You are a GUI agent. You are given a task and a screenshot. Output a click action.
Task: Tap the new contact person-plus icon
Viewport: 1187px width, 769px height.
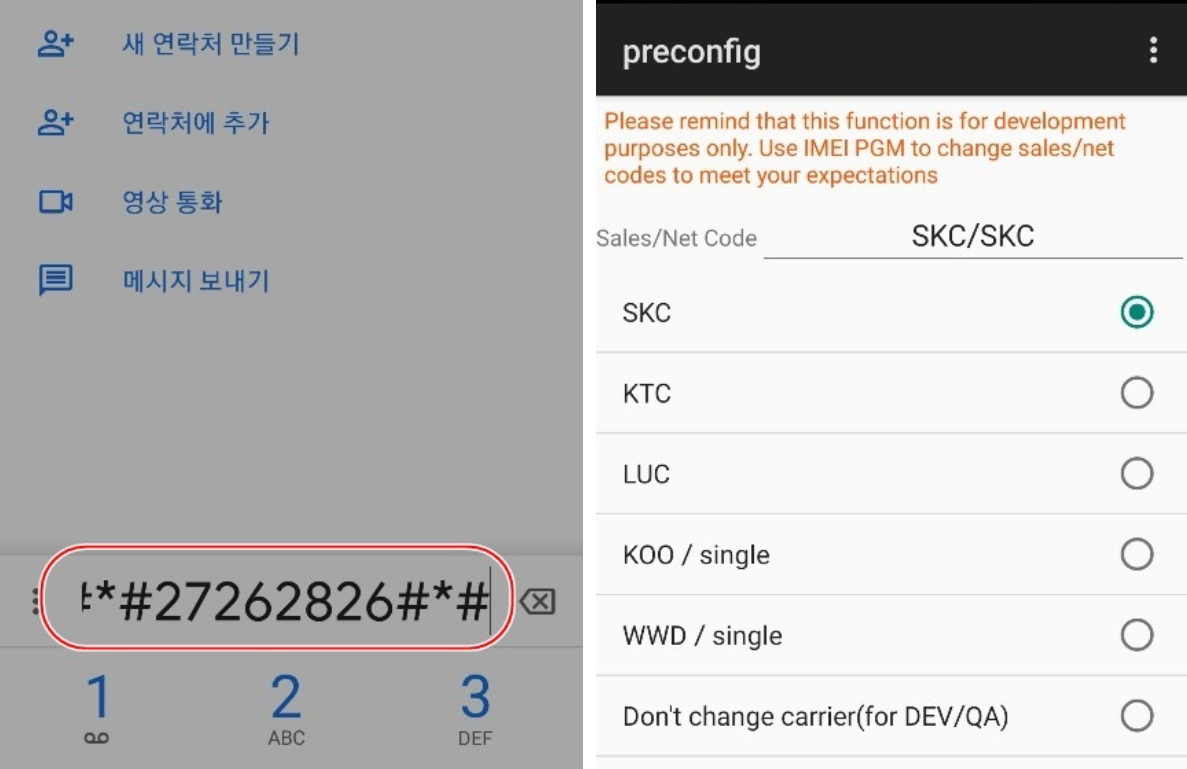coord(55,44)
